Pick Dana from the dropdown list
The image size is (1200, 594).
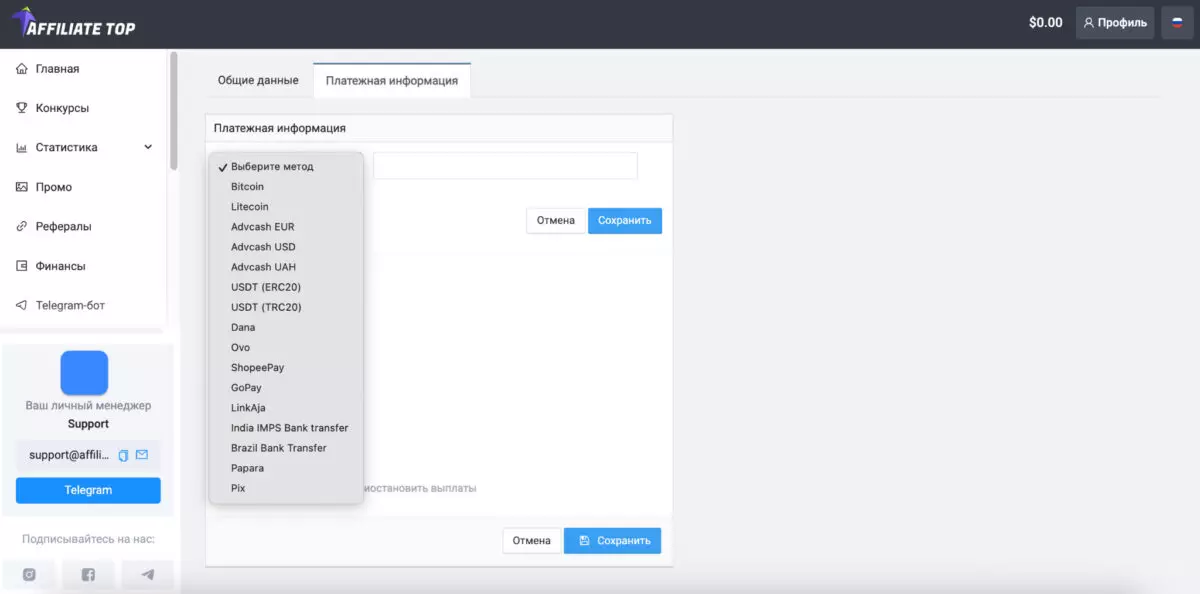(285, 327)
